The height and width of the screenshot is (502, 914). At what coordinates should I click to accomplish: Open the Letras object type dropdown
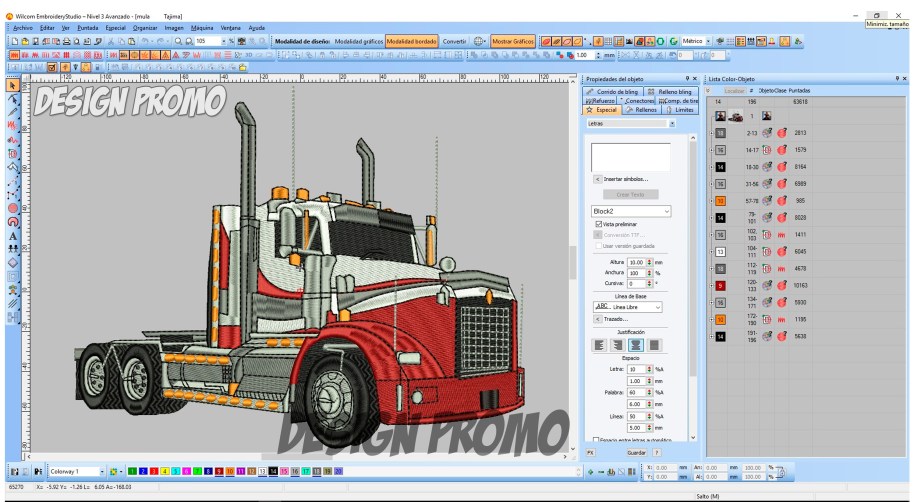click(x=672, y=124)
